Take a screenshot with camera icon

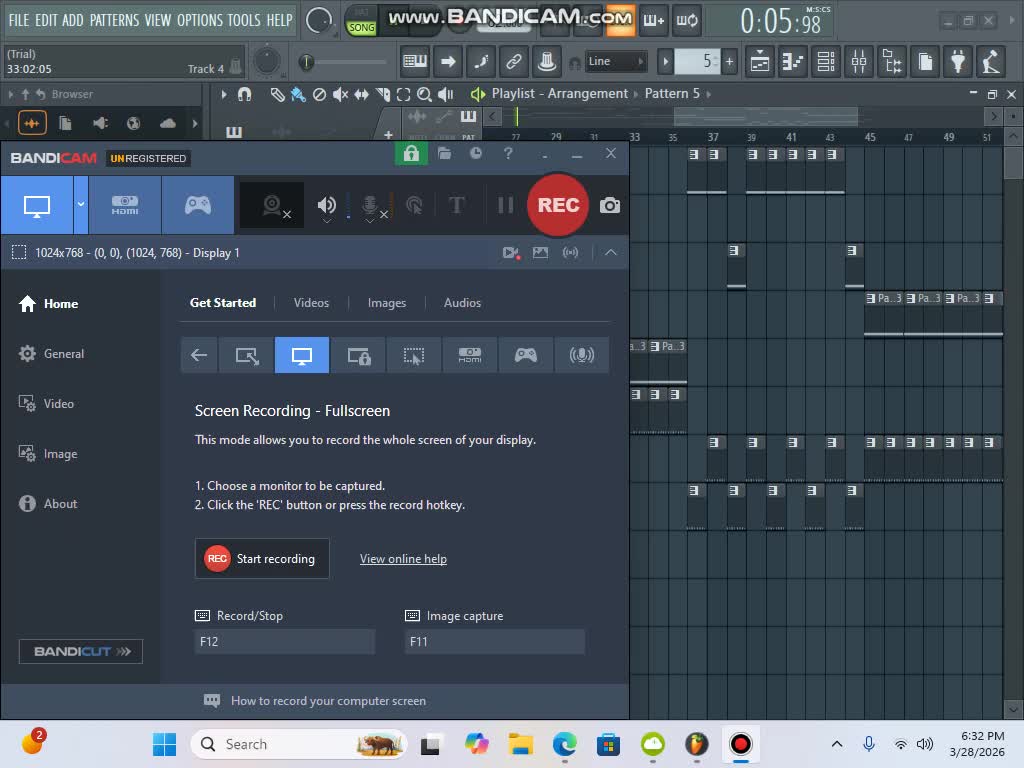click(609, 206)
